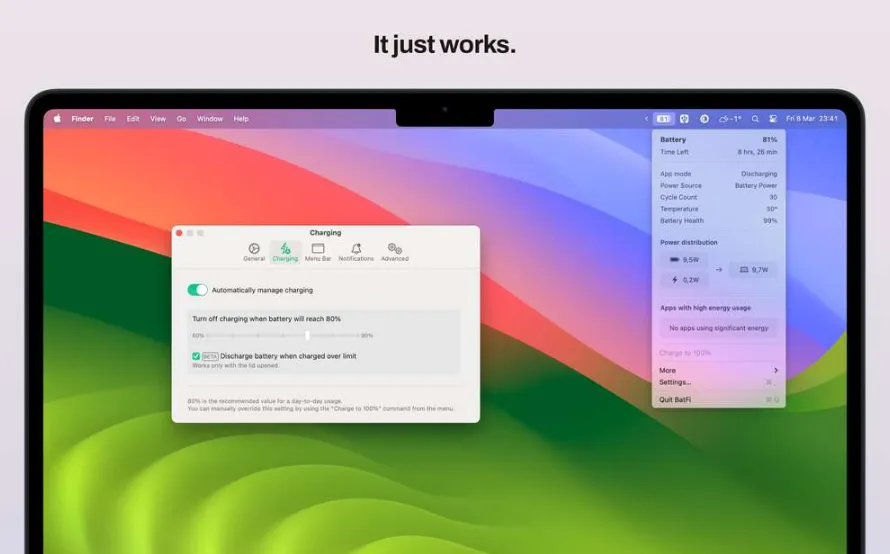The width and height of the screenshot is (890, 554).
Task: Close the Charging settings window
Action: 179,233
